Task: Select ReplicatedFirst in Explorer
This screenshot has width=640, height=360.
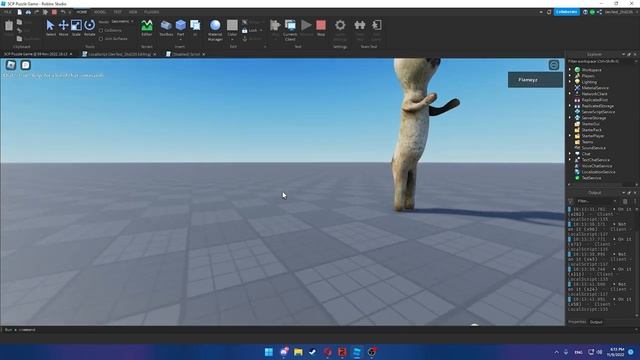Action: tap(594, 100)
